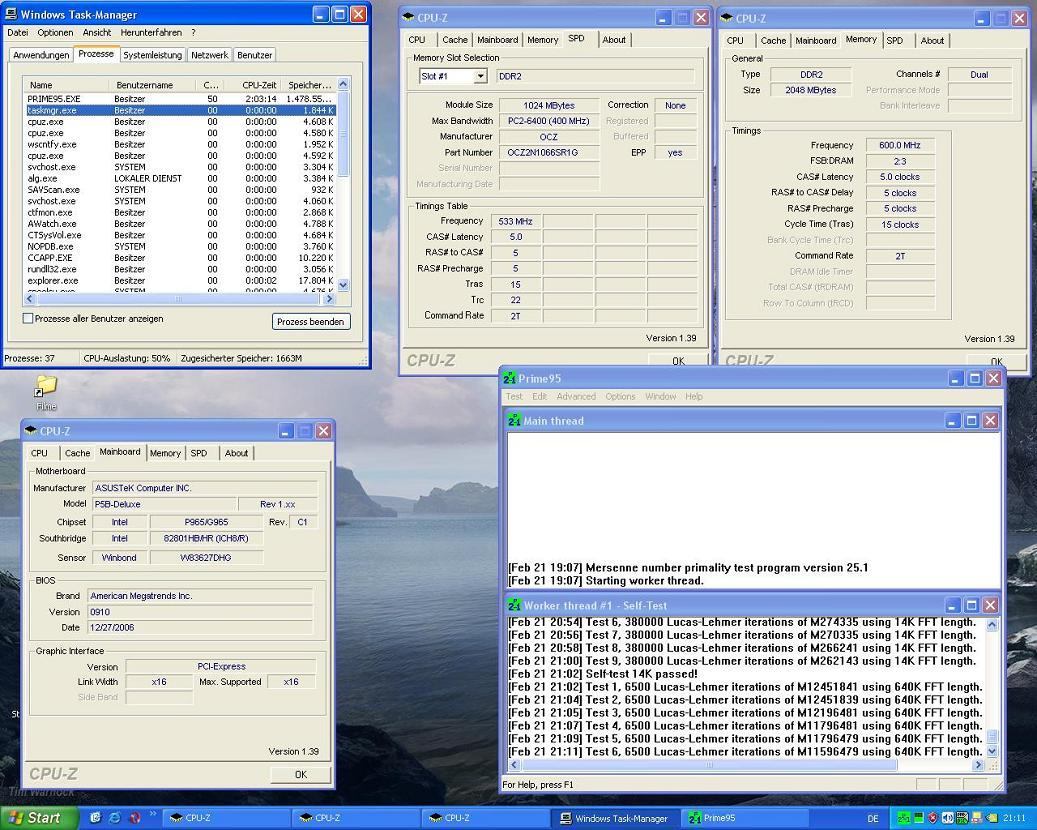Toggle 'Prozesse aller Benutzer anzeigen' checkbox
Image resolution: width=1037 pixels, height=830 pixels.
(28, 319)
